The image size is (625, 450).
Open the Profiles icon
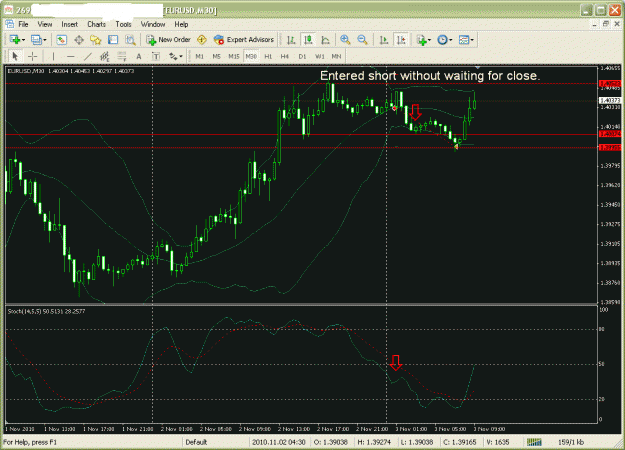click(x=36, y=39)
